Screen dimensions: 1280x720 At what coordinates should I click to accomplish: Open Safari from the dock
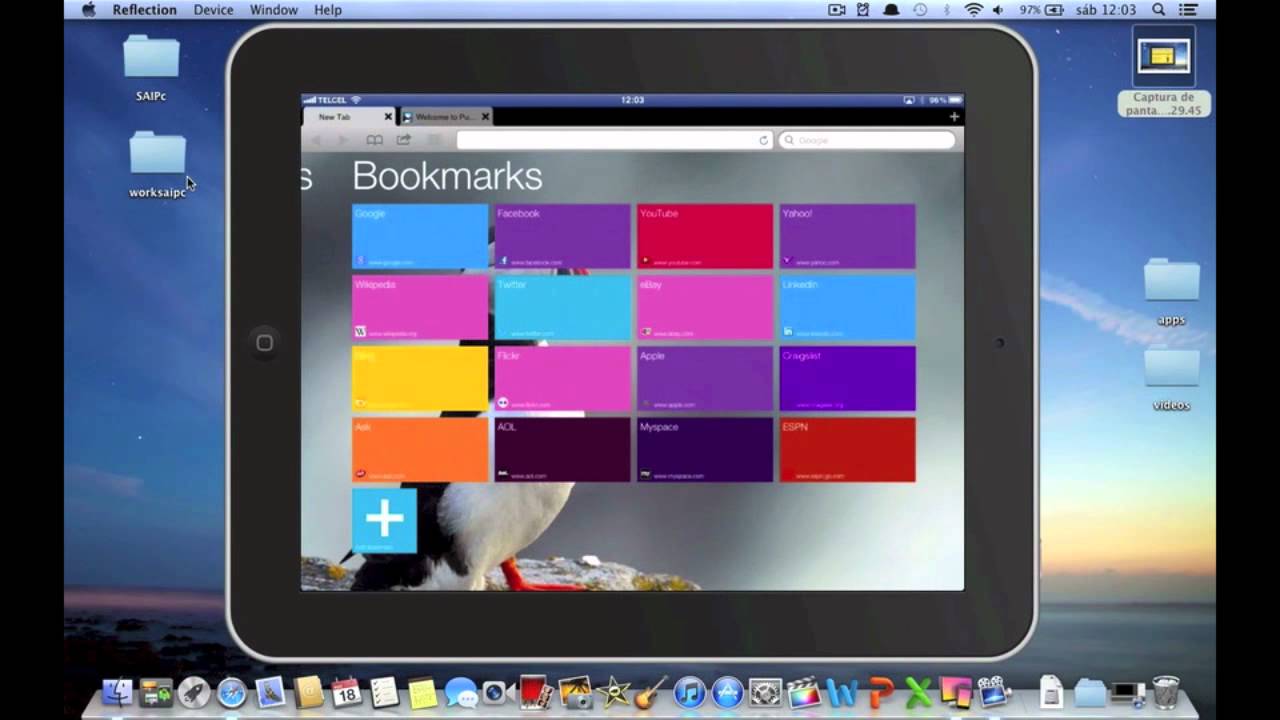pos(232,692)
